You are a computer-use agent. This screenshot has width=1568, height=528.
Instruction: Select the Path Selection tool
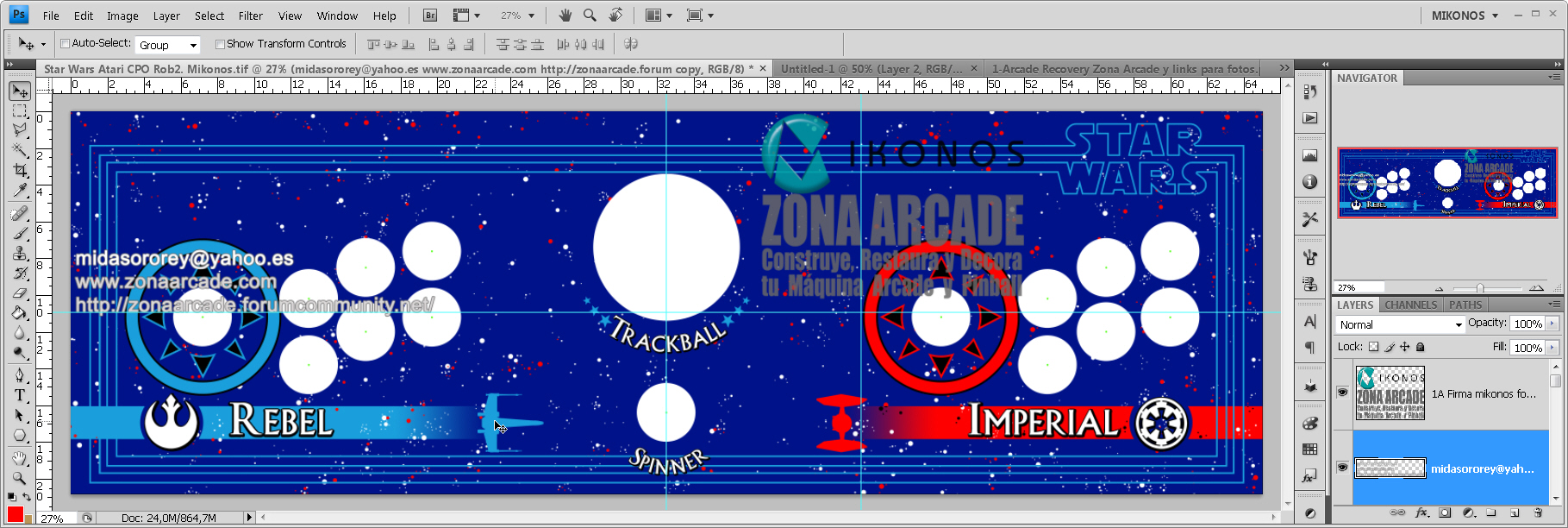(x=20, y=415)
